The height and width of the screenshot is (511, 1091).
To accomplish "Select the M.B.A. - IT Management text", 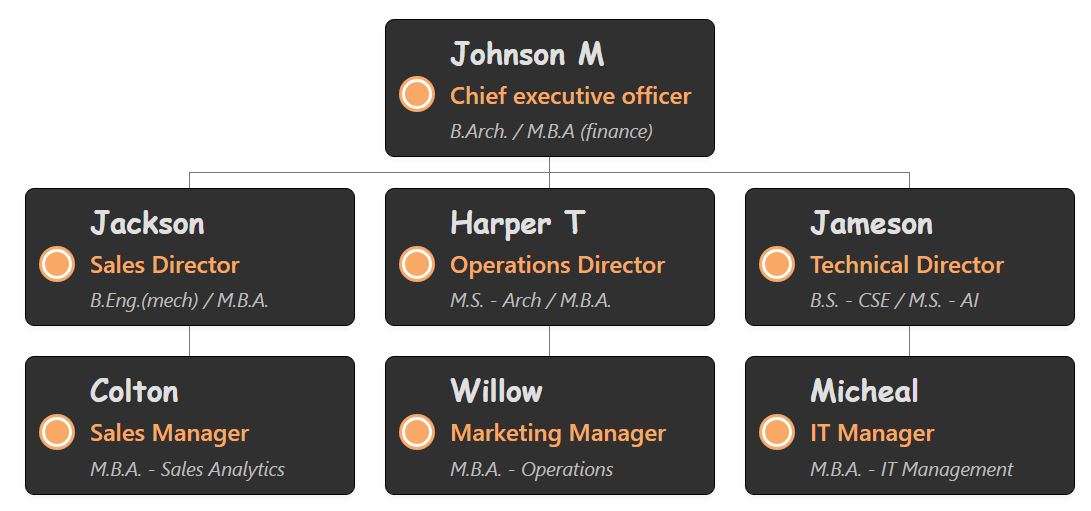I will (911, 469).
